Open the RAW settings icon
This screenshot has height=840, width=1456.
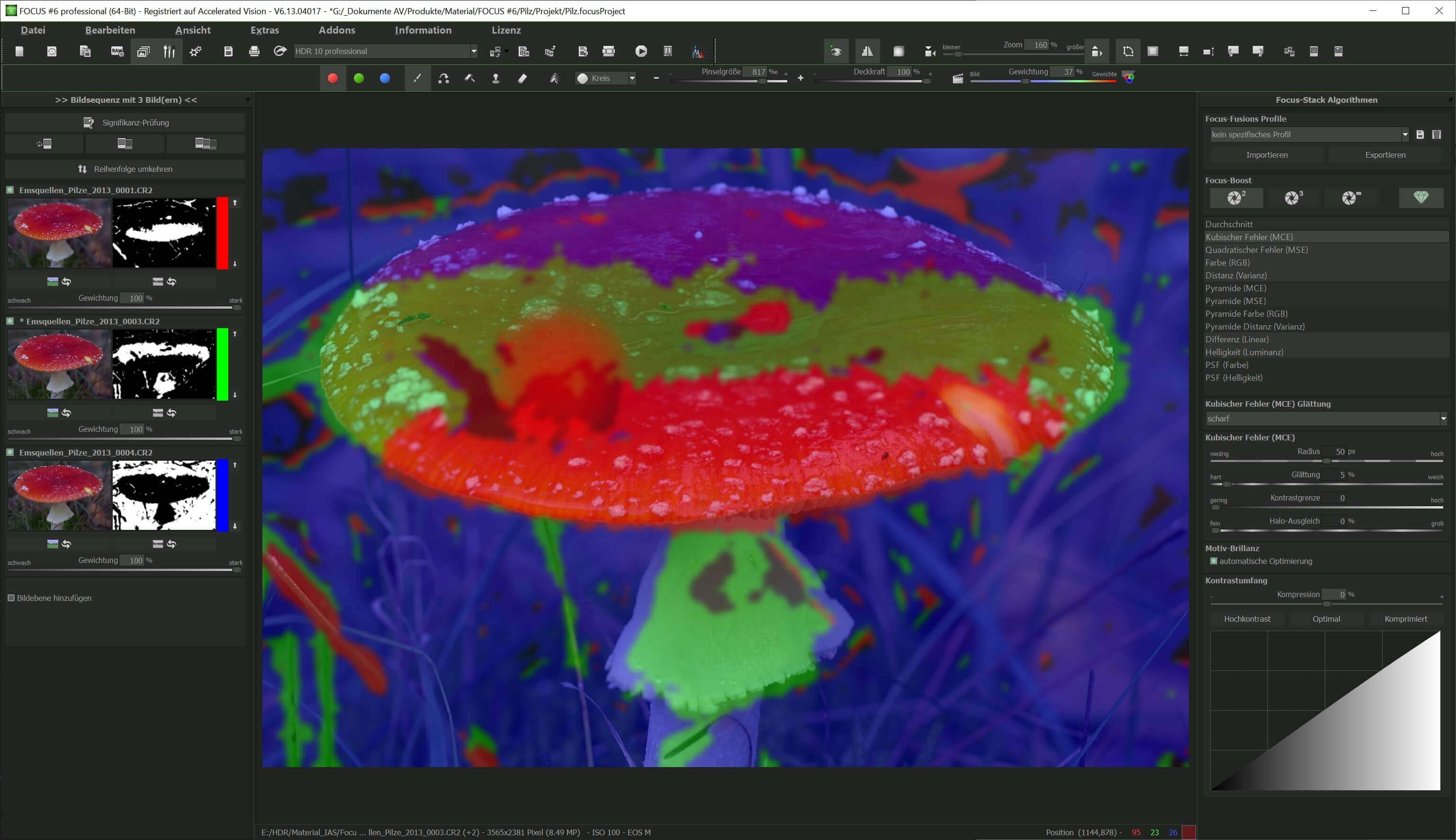coord(117,51)
